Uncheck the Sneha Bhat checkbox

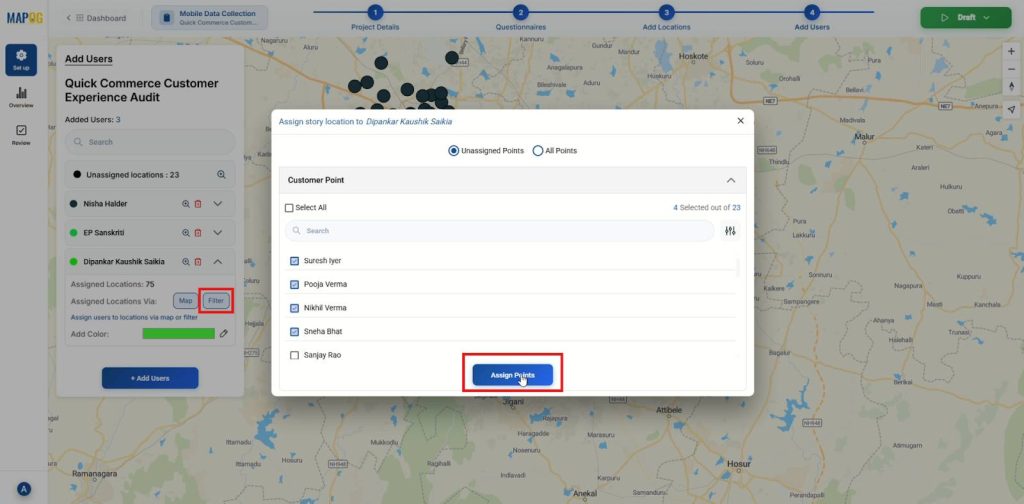(x=294, y=332)
